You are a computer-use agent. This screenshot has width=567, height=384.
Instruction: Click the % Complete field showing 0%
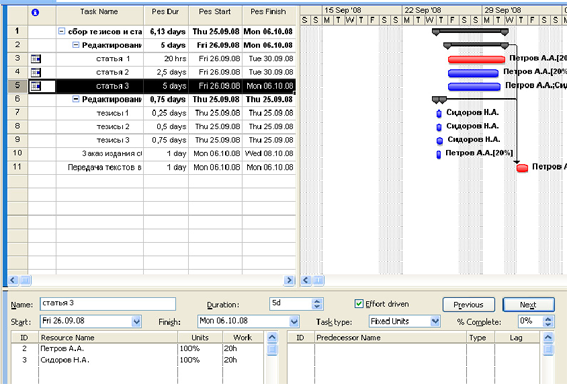coord(531,321)
